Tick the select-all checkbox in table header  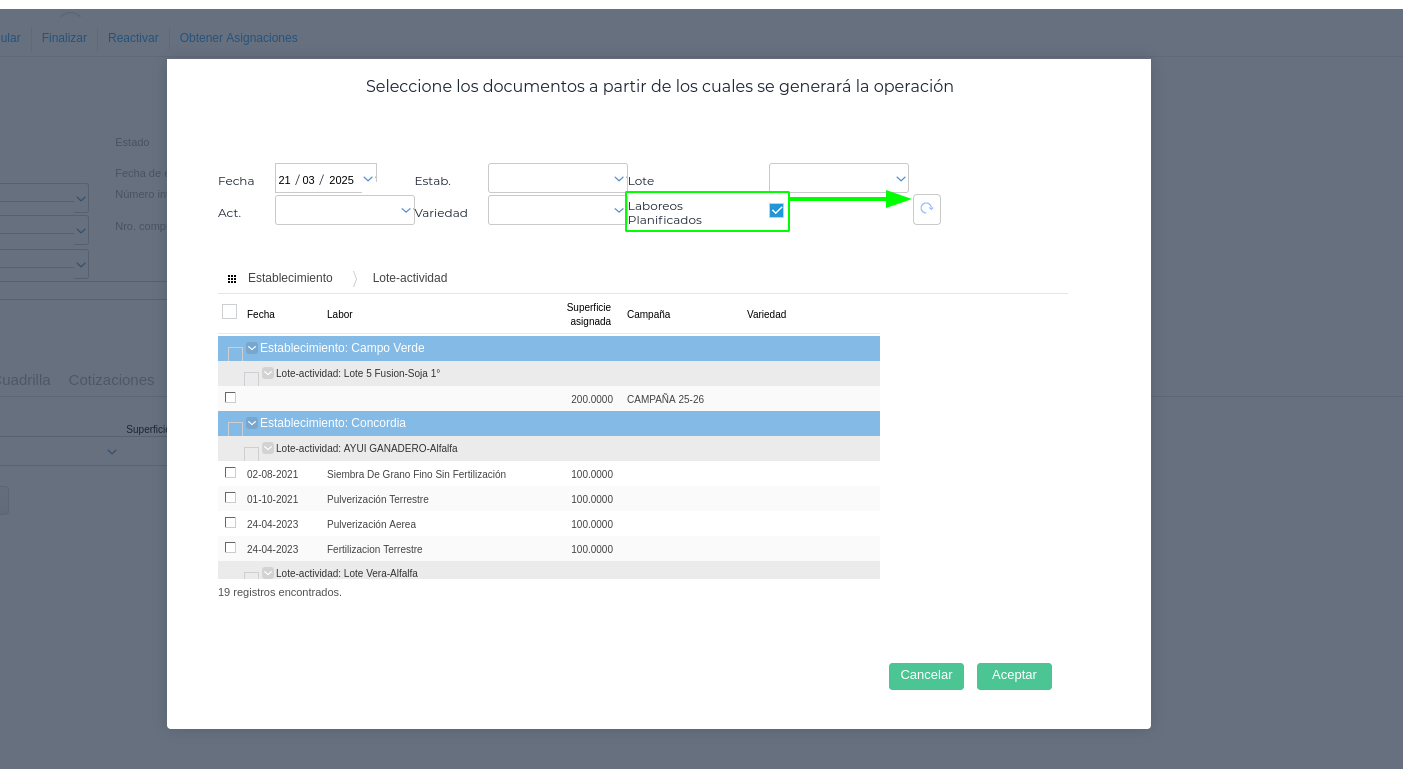[x=229, y=312]
